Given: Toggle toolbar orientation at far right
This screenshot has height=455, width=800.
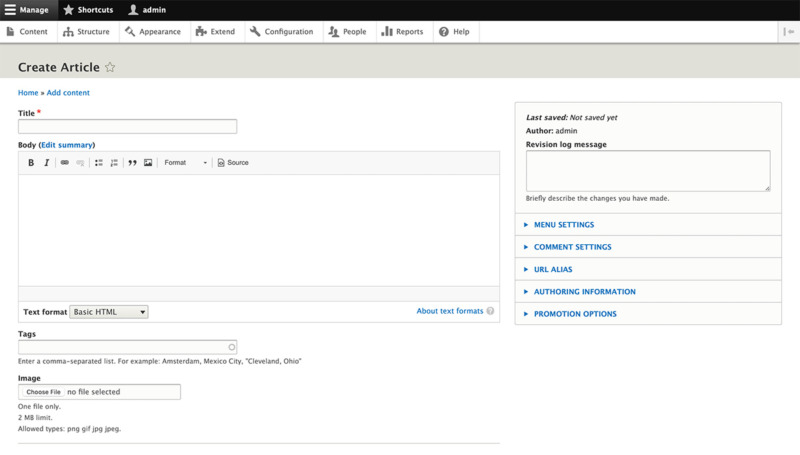Looking at the screenshot, I should tap(789, 32).
